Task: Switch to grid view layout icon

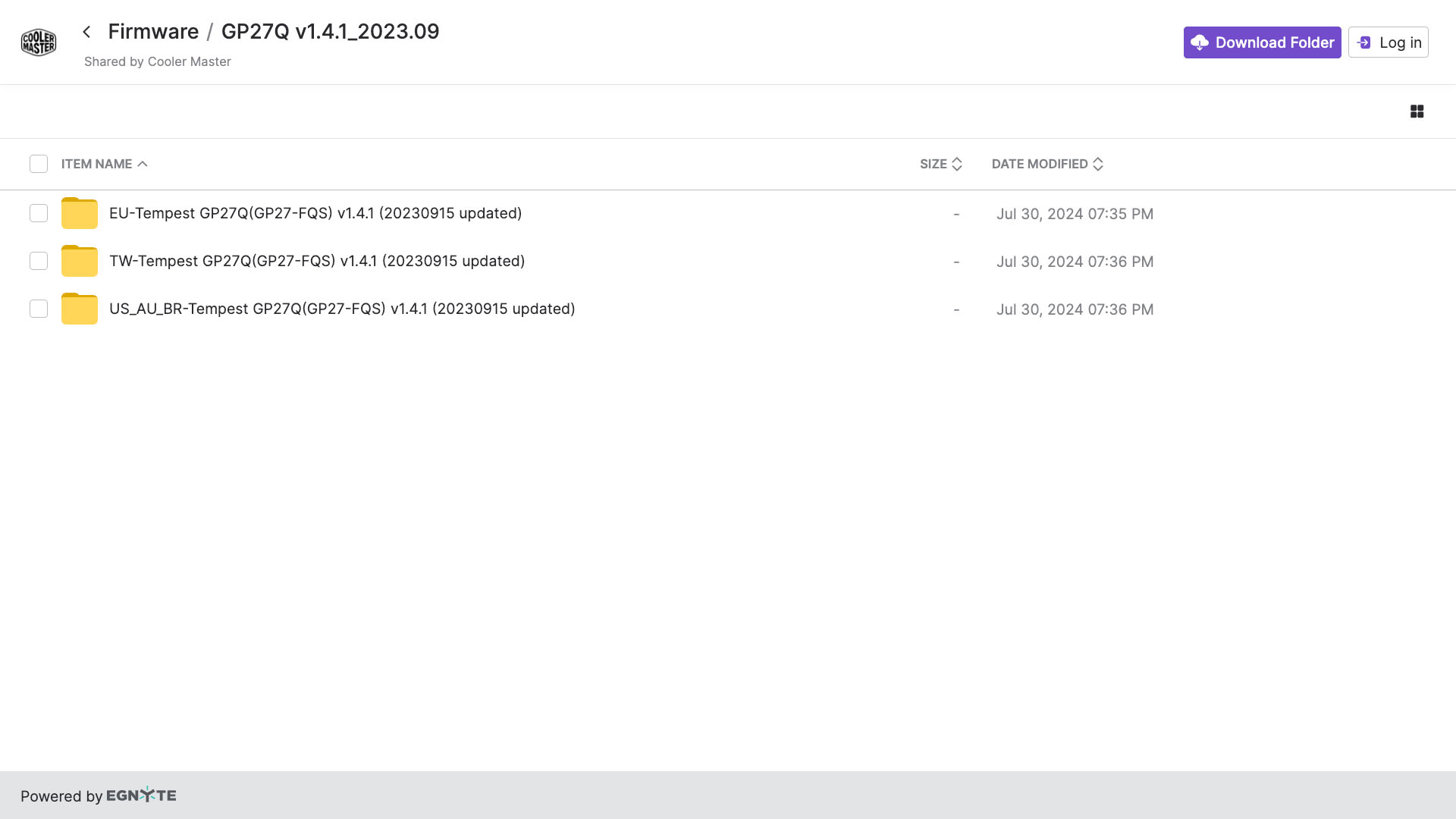Action: (1417, 111)
